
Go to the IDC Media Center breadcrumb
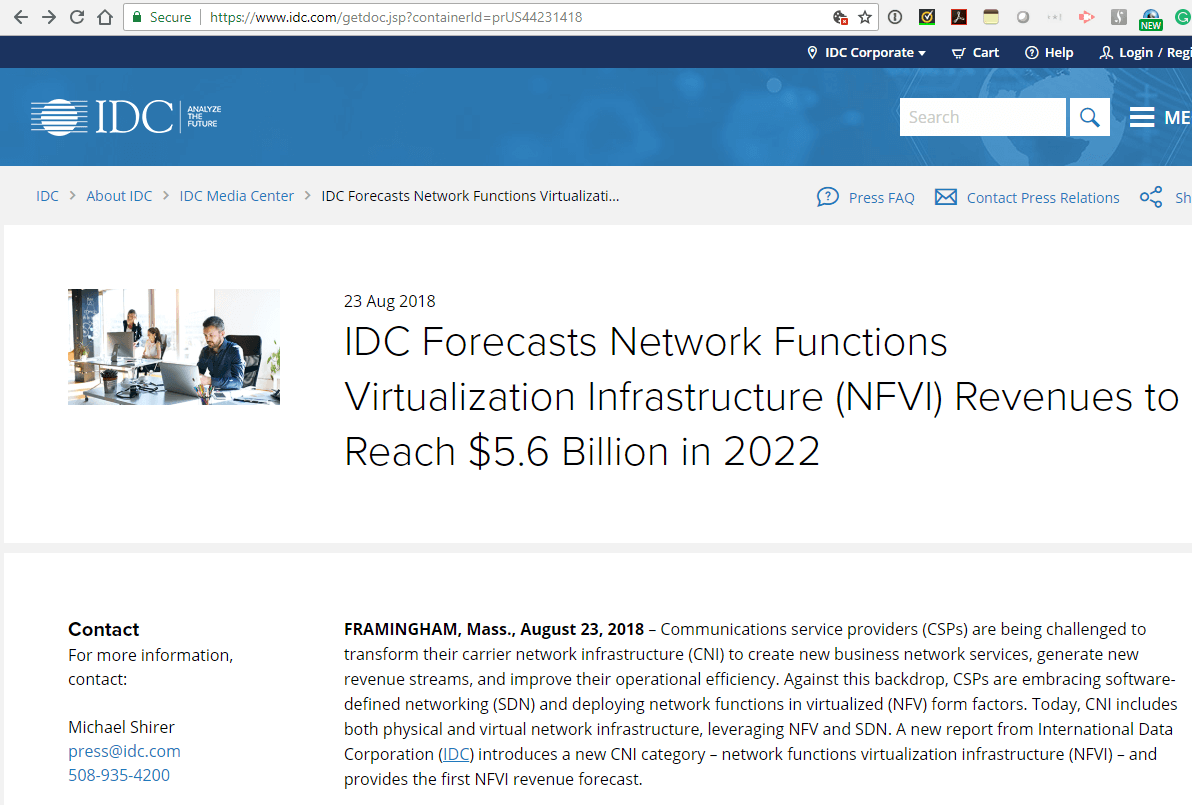point(236,196)
